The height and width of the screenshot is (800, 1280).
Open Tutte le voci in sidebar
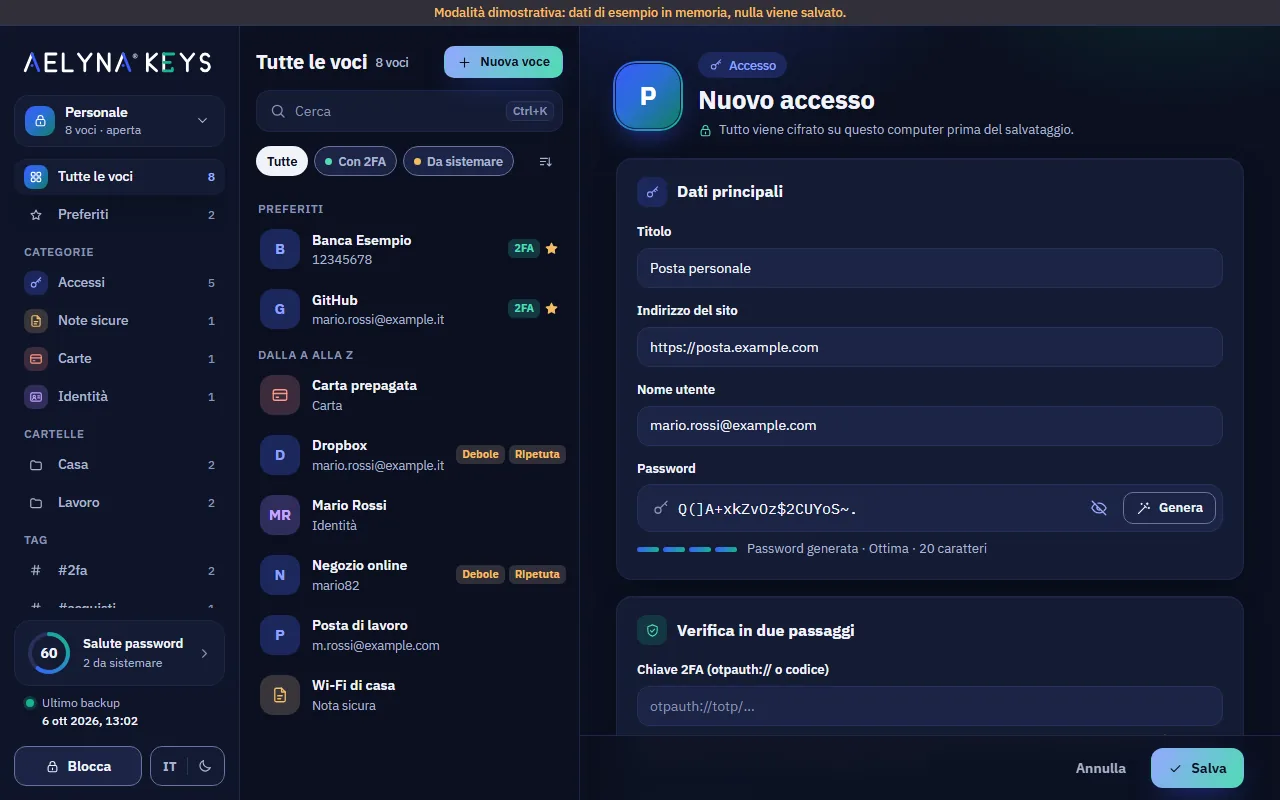pos(119,176)
